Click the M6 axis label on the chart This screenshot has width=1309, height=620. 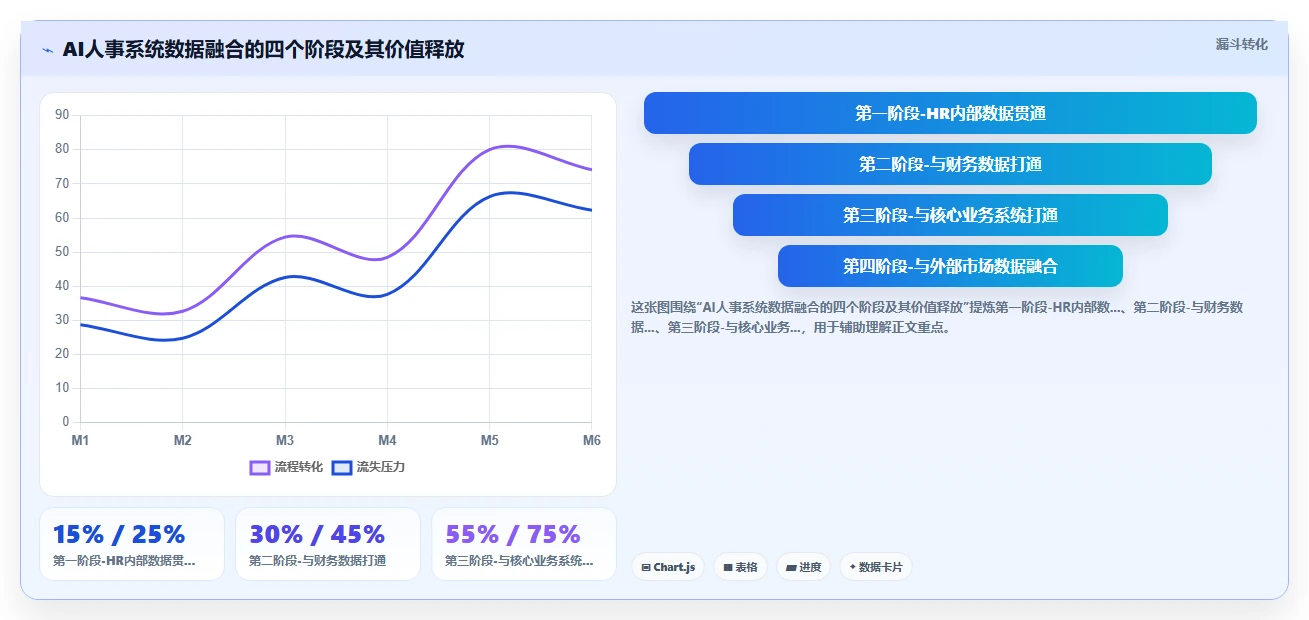[592, 440]
